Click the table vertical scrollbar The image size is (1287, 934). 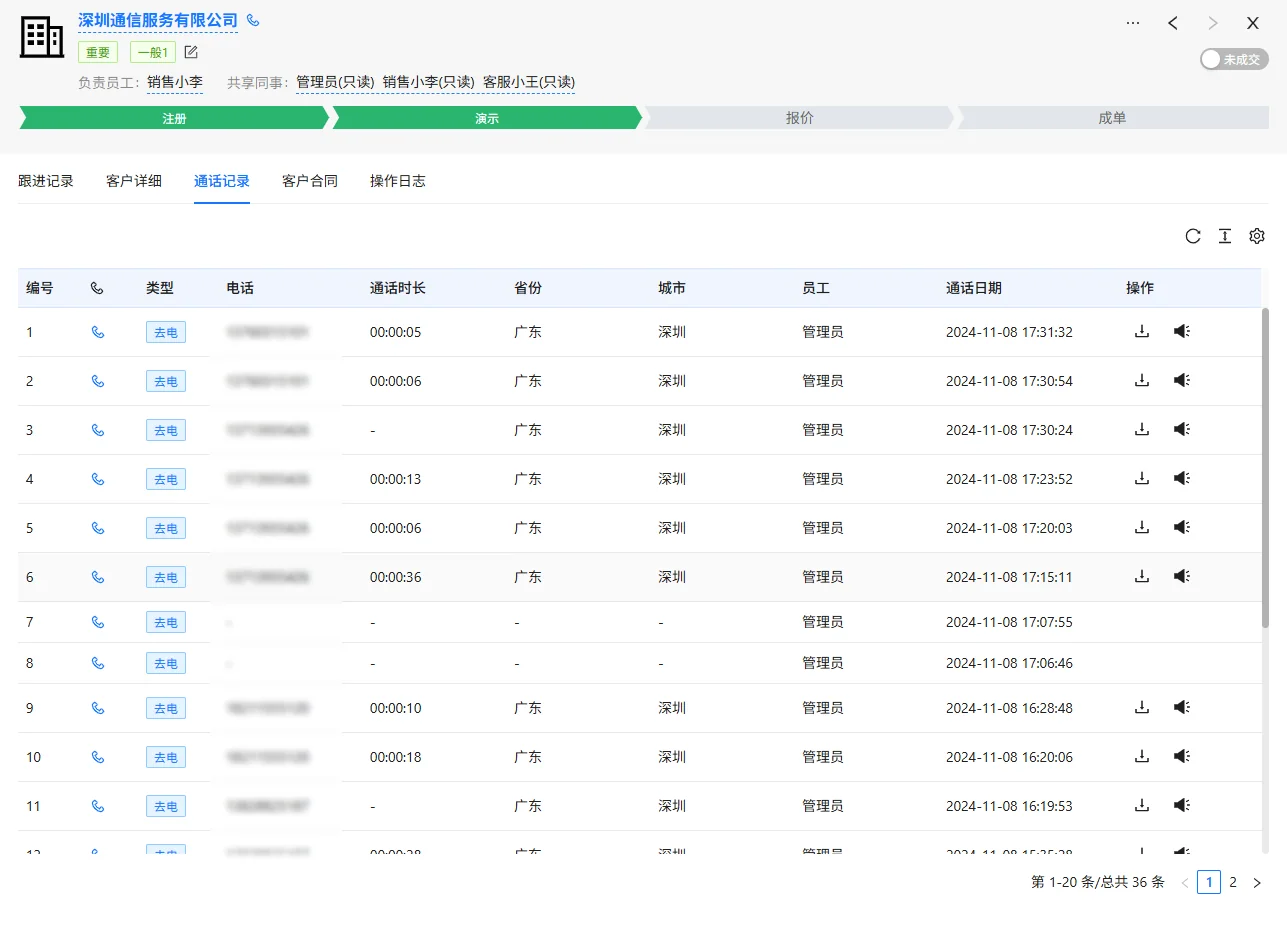(1265, 467)
